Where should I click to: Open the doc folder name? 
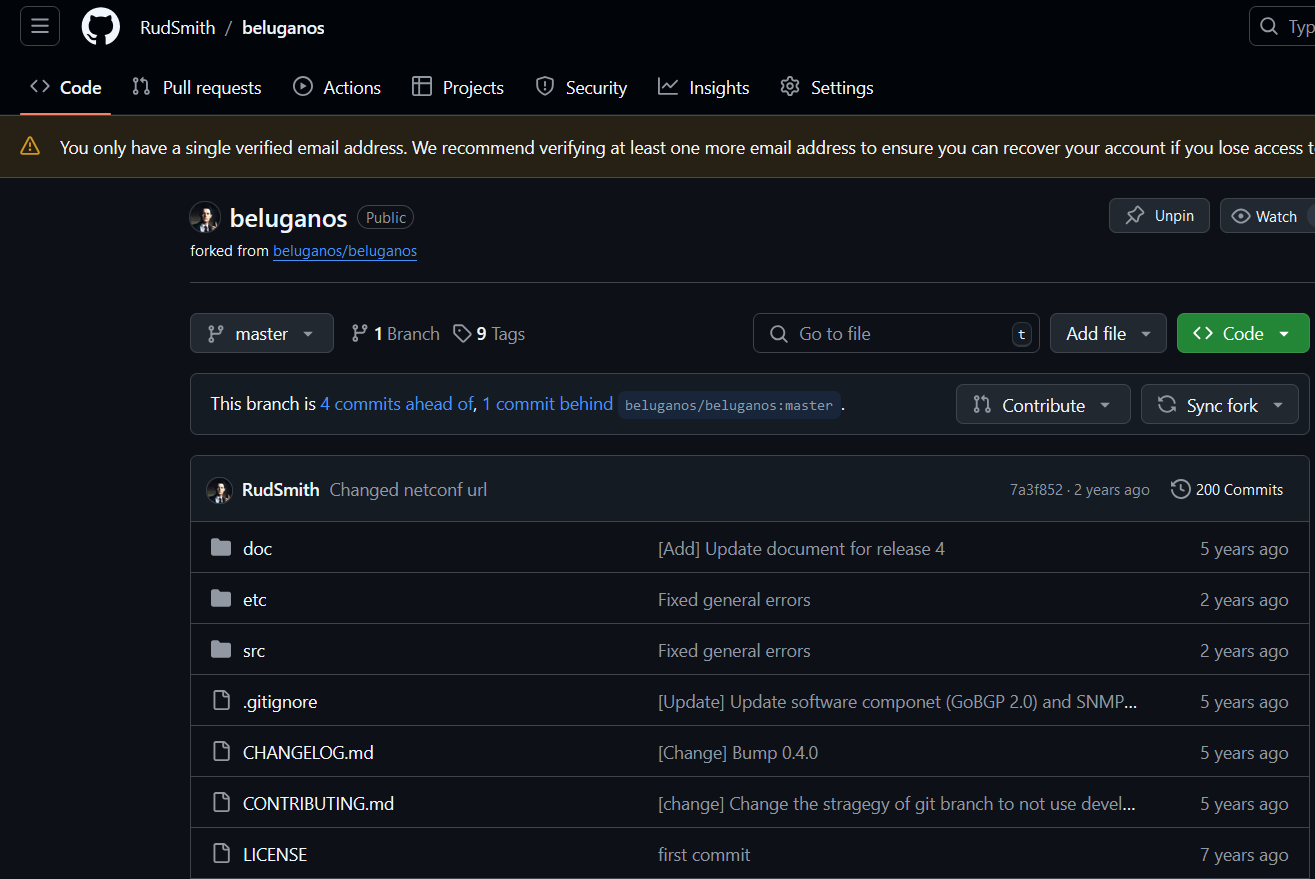point(257,549)
